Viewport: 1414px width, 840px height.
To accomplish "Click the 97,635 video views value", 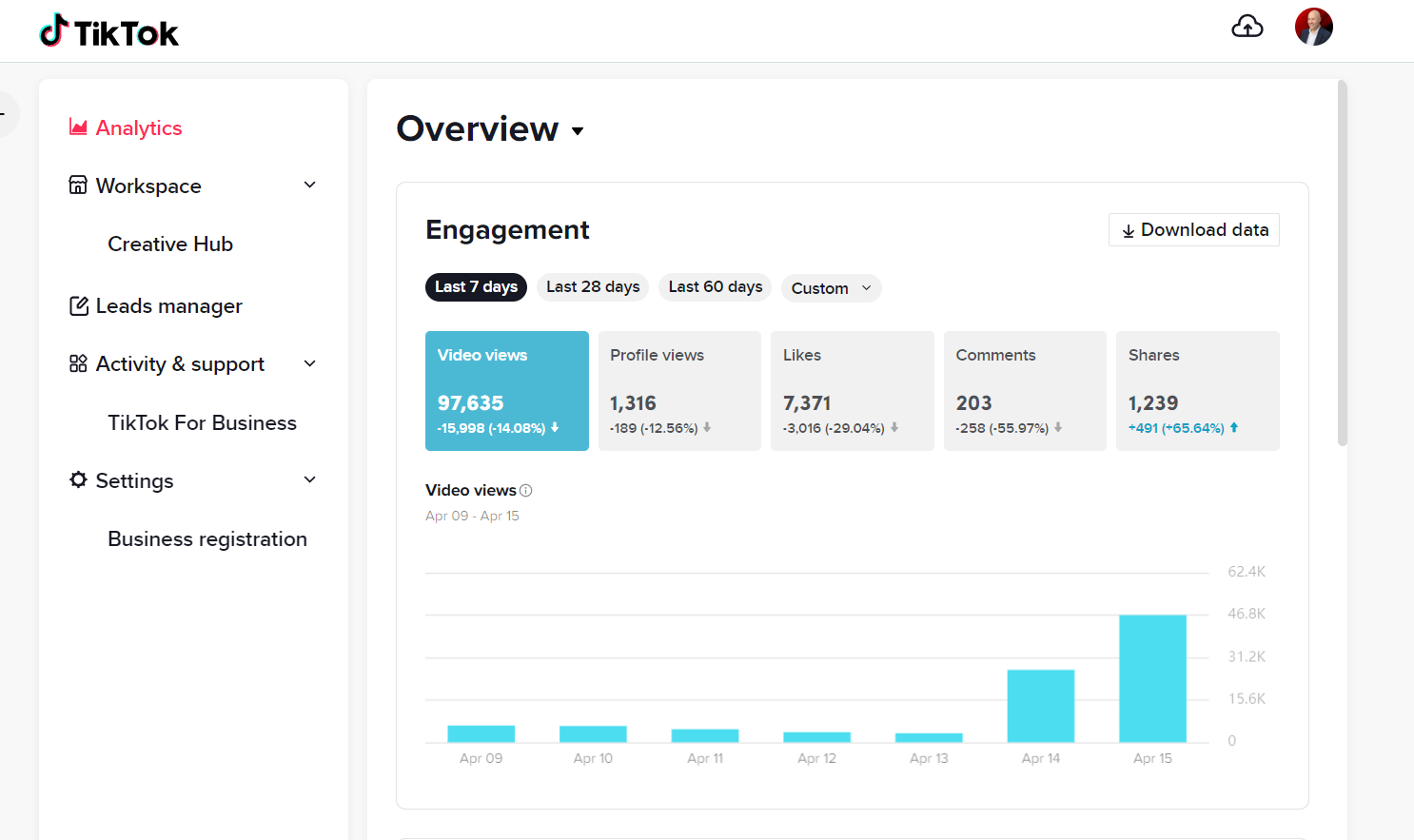I will tap(470, 403).
